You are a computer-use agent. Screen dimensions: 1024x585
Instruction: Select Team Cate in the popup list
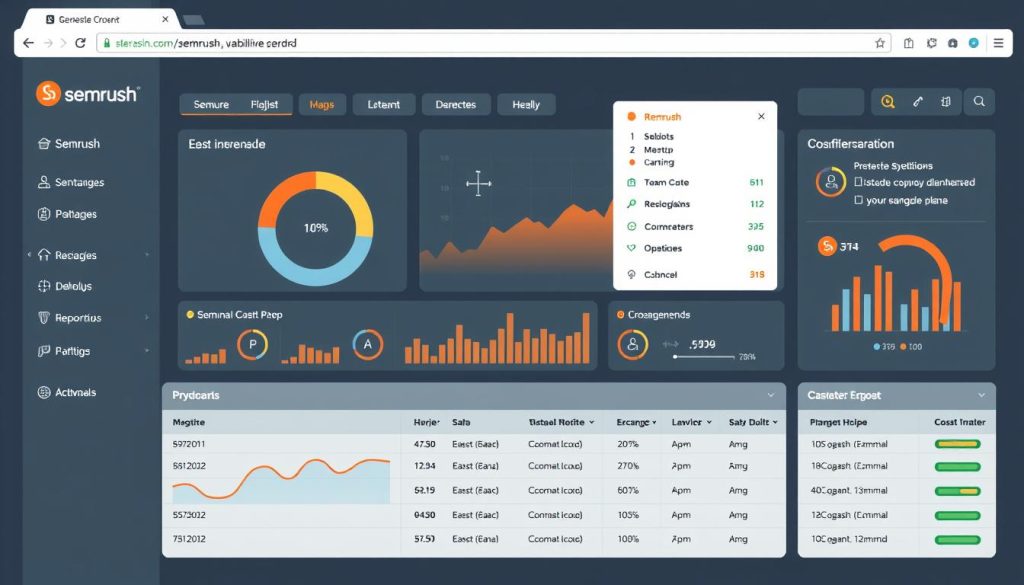pos(666,183)
